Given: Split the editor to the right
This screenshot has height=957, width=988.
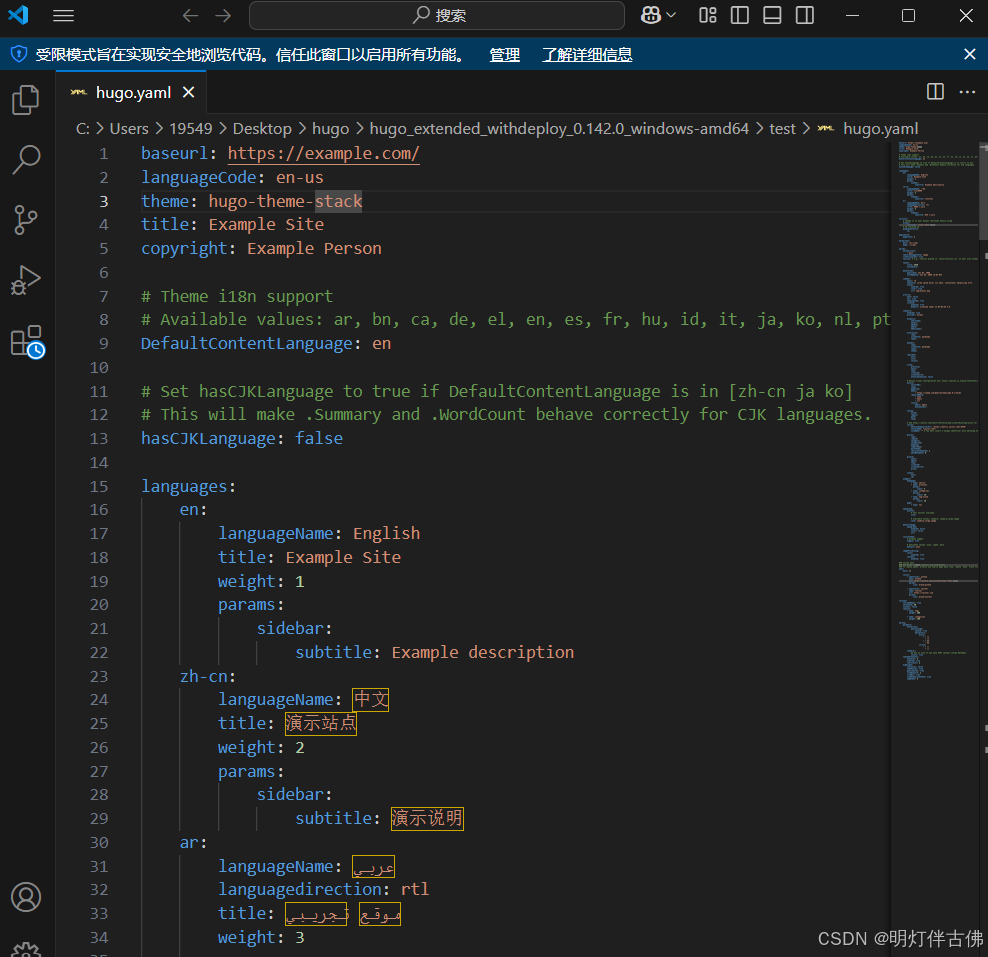Looking at the screenshot, I should [x=935, y=92].
